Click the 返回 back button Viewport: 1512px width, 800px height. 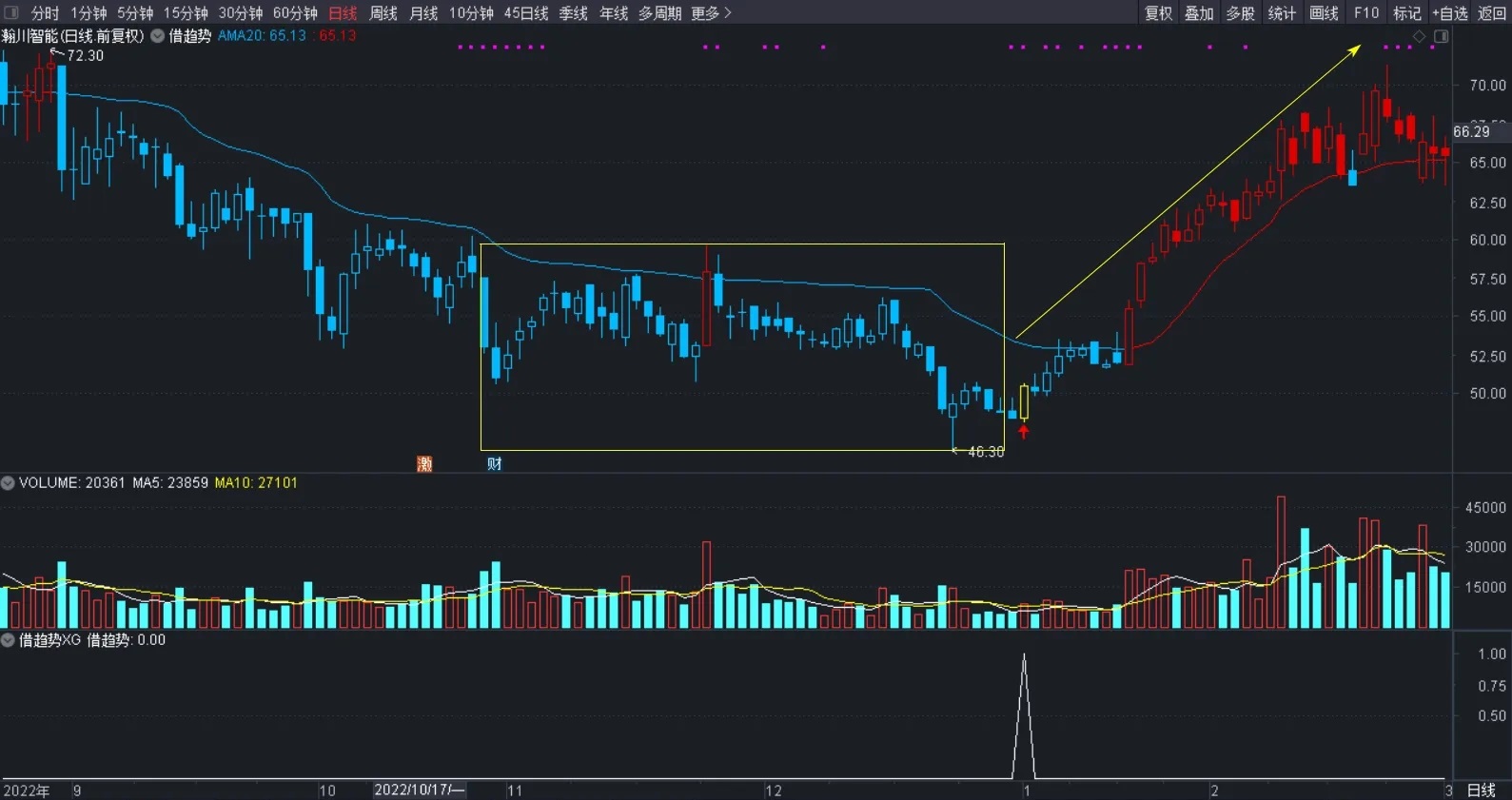tap(1492, 13)
